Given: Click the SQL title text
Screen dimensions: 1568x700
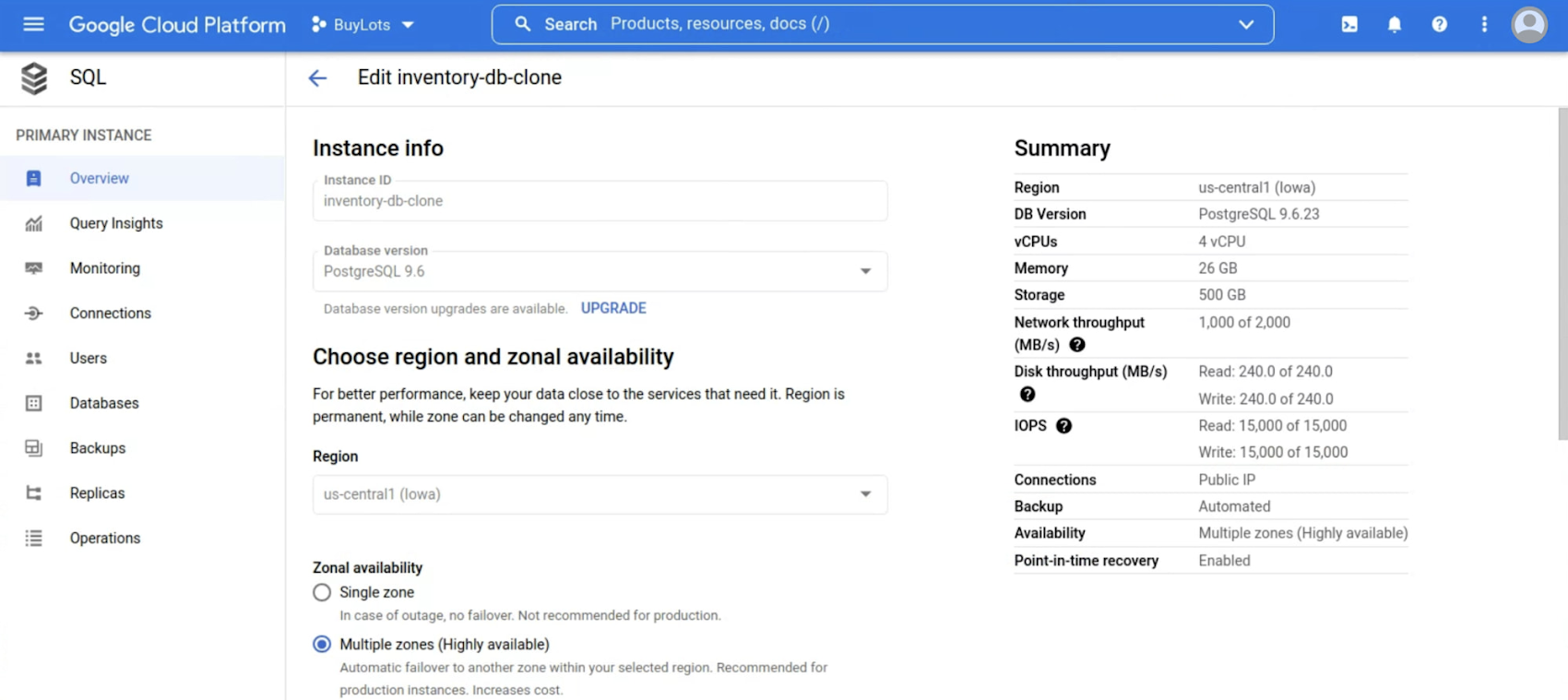Looking at the screenshot, I should pyautogui.click(x=89, y=77).
